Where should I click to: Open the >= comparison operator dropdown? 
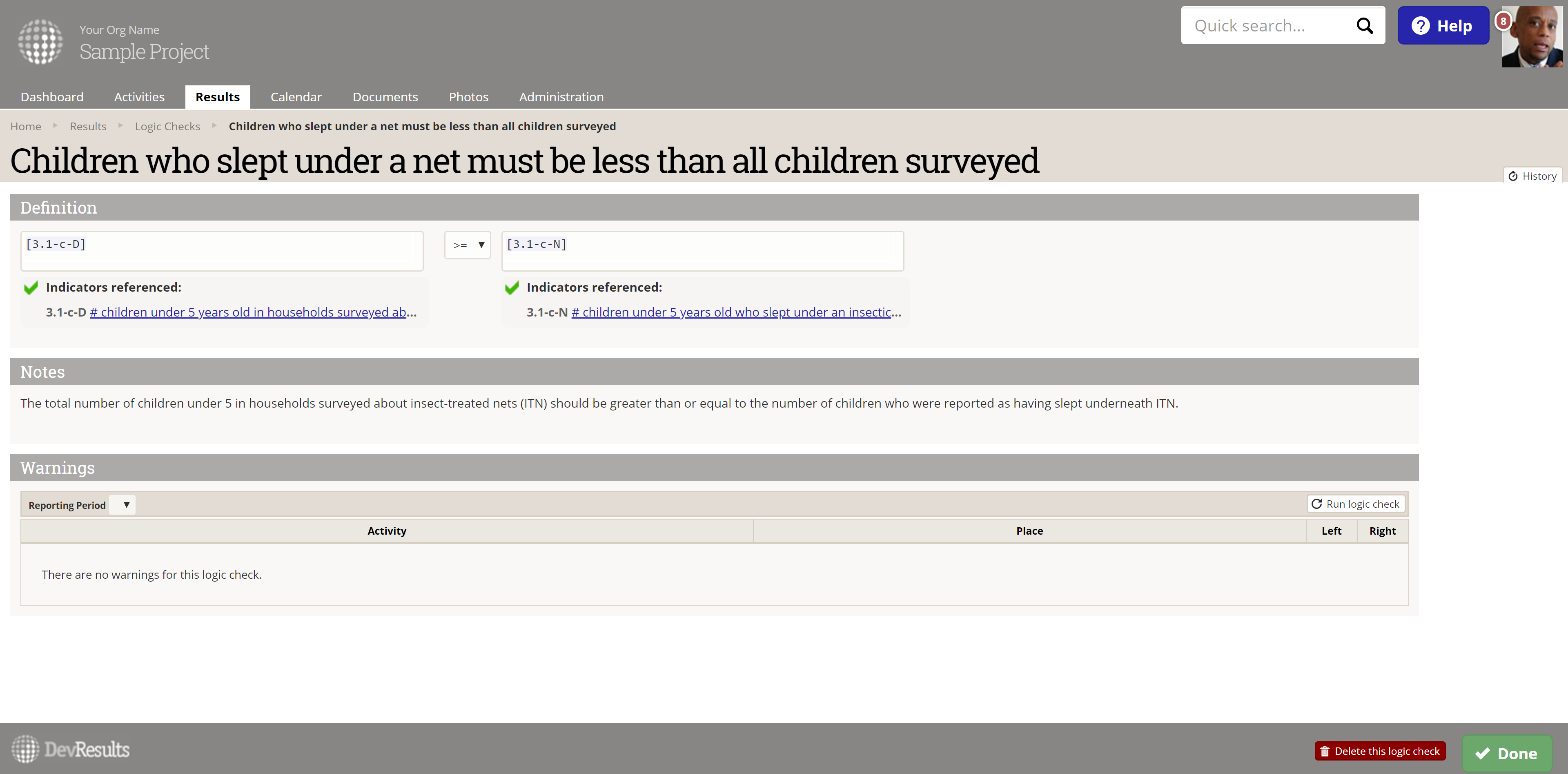[x=468, y=245]
